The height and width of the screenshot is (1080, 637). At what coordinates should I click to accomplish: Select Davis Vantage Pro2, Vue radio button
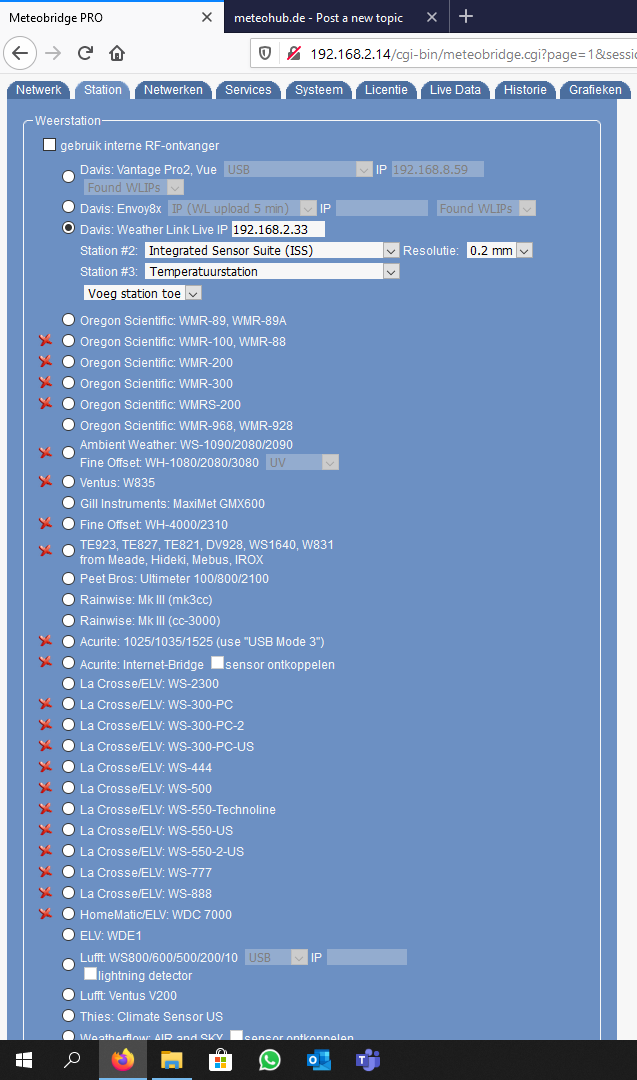point(68,176)
